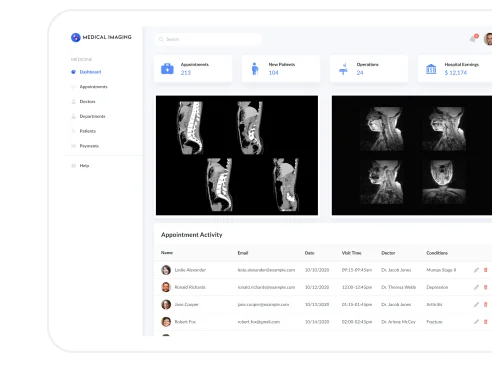The height and width of the screenshot is (365, 493).
Task: Go to Appointments in sidebar
Action: coord(93,87)
